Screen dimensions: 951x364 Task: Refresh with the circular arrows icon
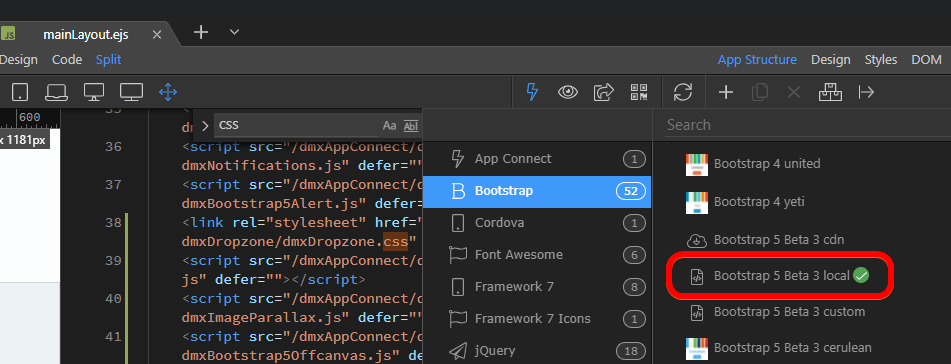click(683, 92)
